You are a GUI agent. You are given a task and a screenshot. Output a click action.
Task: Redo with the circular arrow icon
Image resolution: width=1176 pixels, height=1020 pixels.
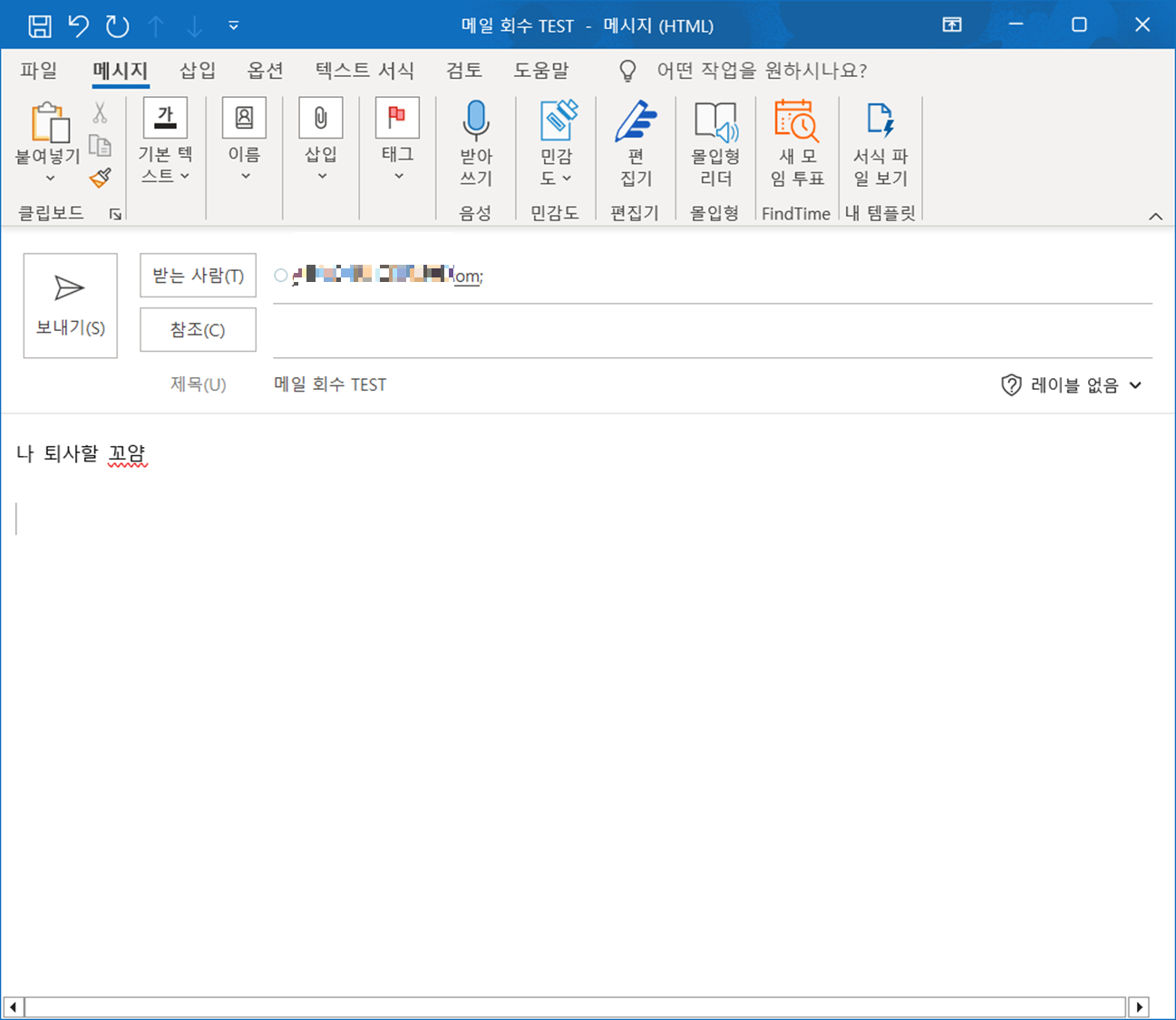point(118,25)
